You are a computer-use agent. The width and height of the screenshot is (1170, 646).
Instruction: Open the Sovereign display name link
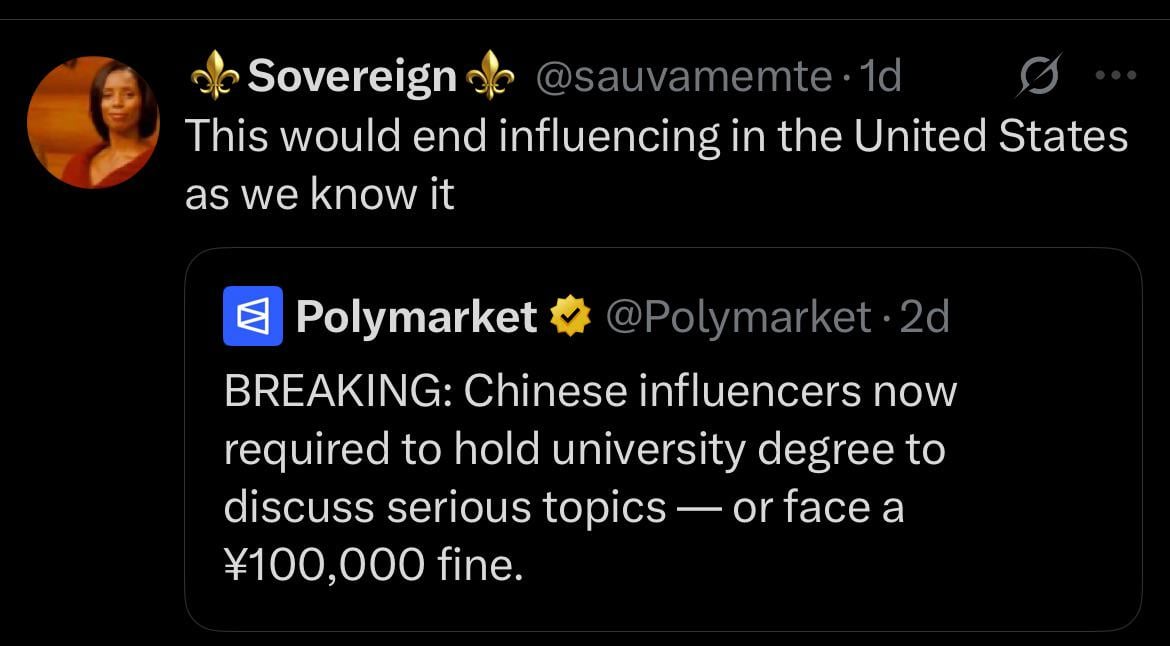click(x=352, y=76)
